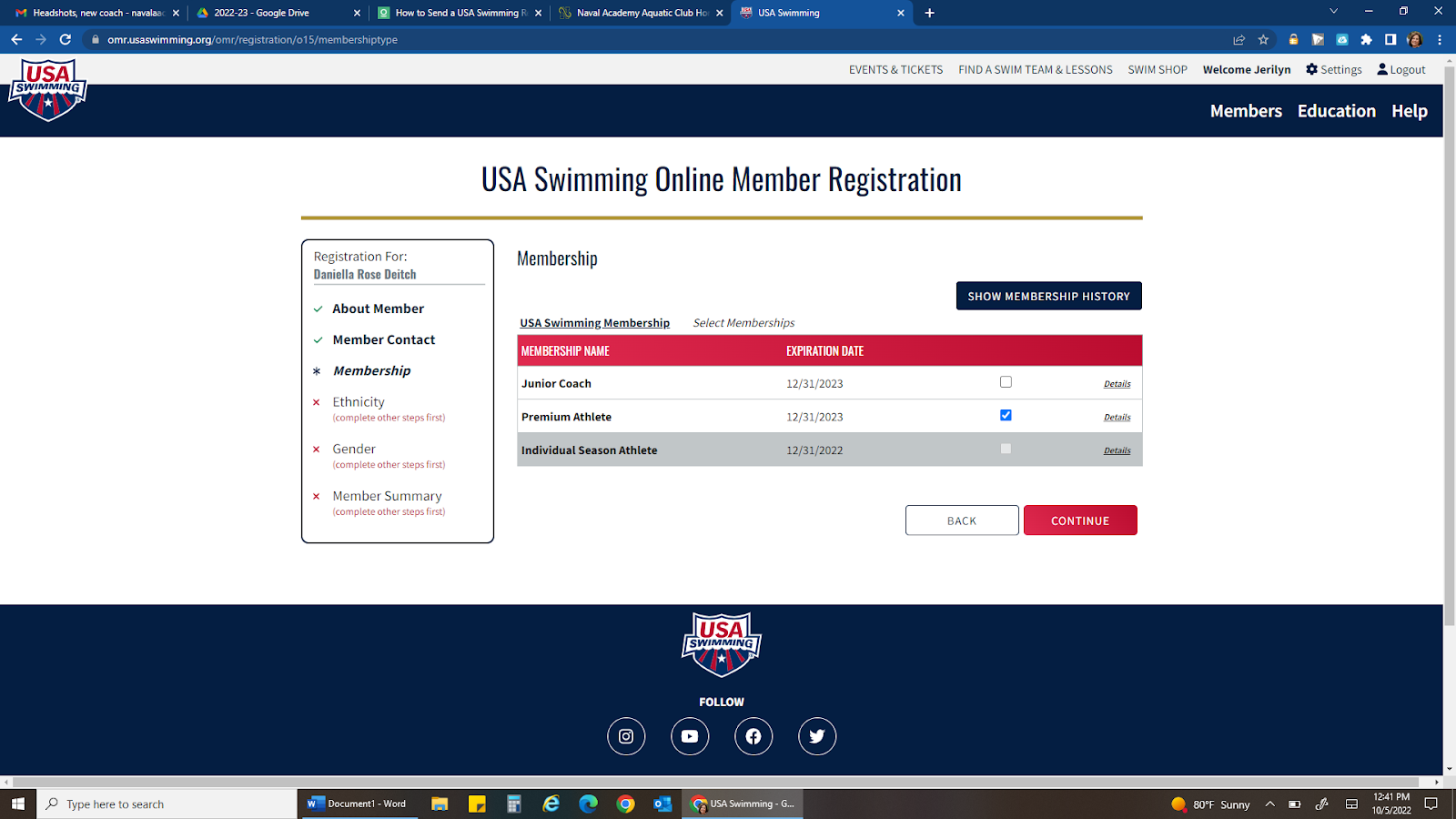1456x819 pixels.
Task: Click the browser forward arrow
Action: pos(41,39)
